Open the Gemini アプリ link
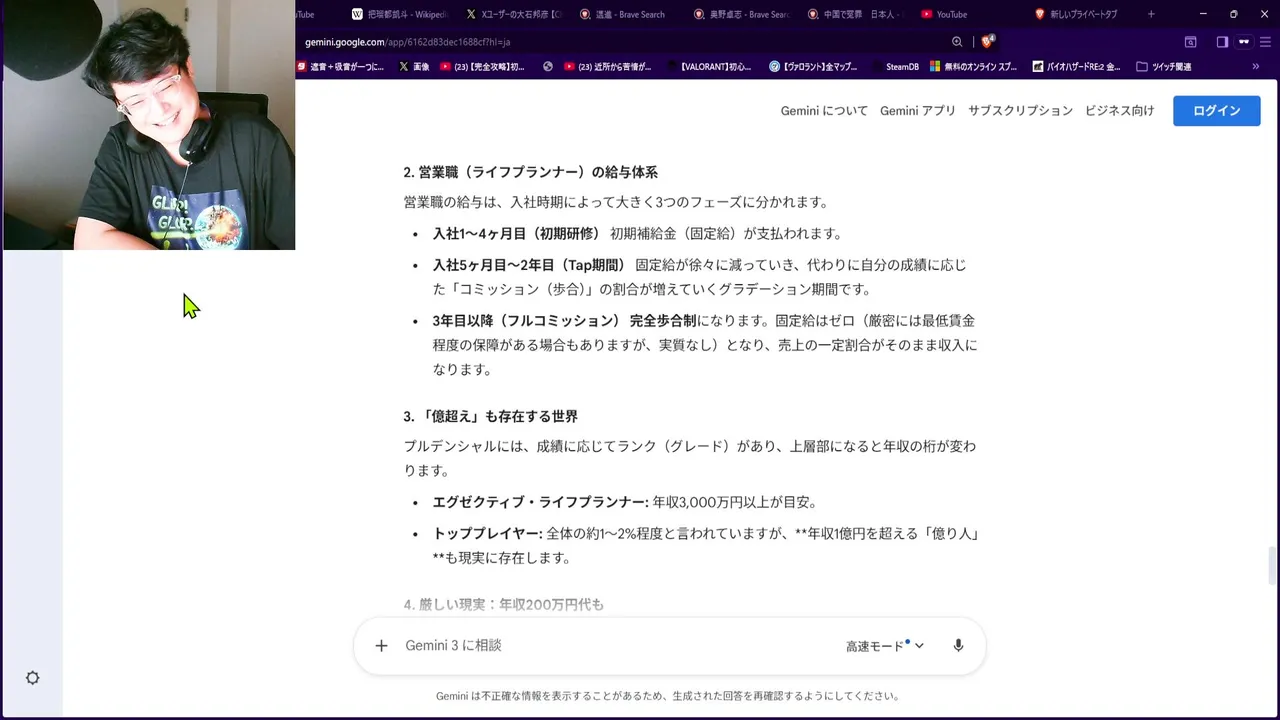Viewport: 1280px width, 720px height. tap(918, 111)
